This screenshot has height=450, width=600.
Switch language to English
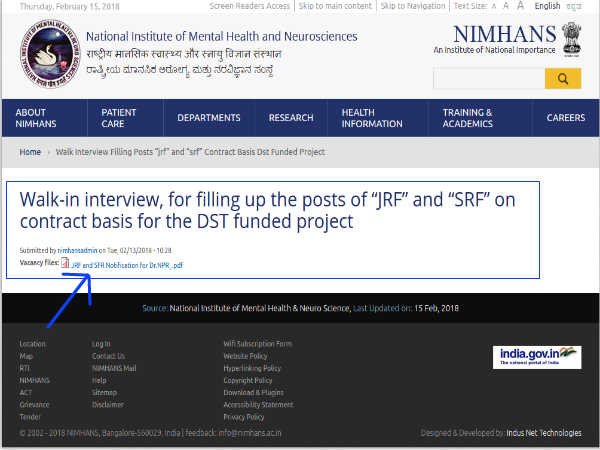coord(547,6)
